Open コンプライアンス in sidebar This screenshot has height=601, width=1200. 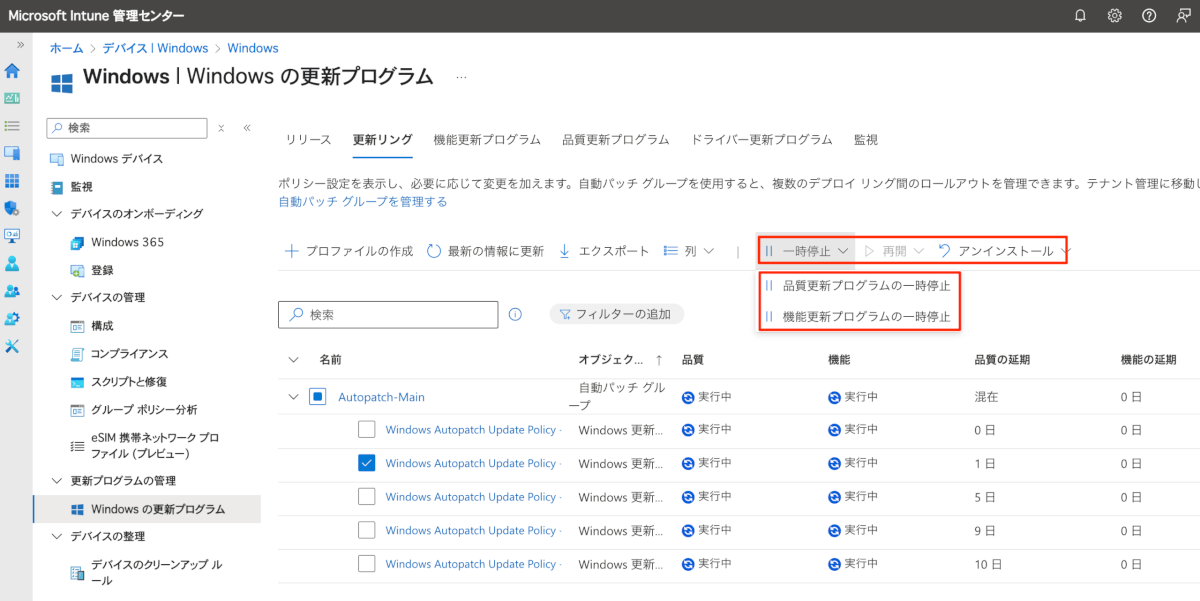[x=129, y=354]
